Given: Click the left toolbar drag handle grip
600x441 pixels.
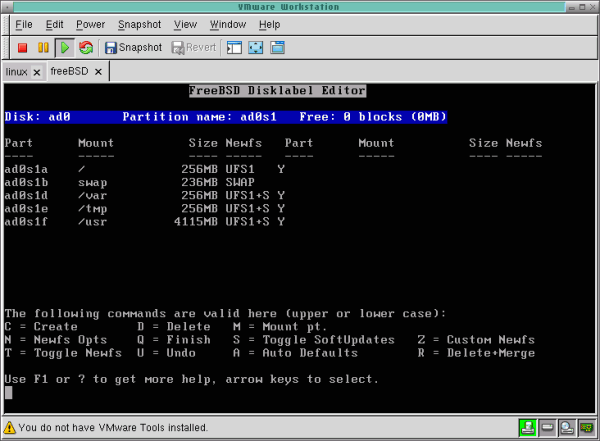Looking at the screenshot, I should 5,48.
